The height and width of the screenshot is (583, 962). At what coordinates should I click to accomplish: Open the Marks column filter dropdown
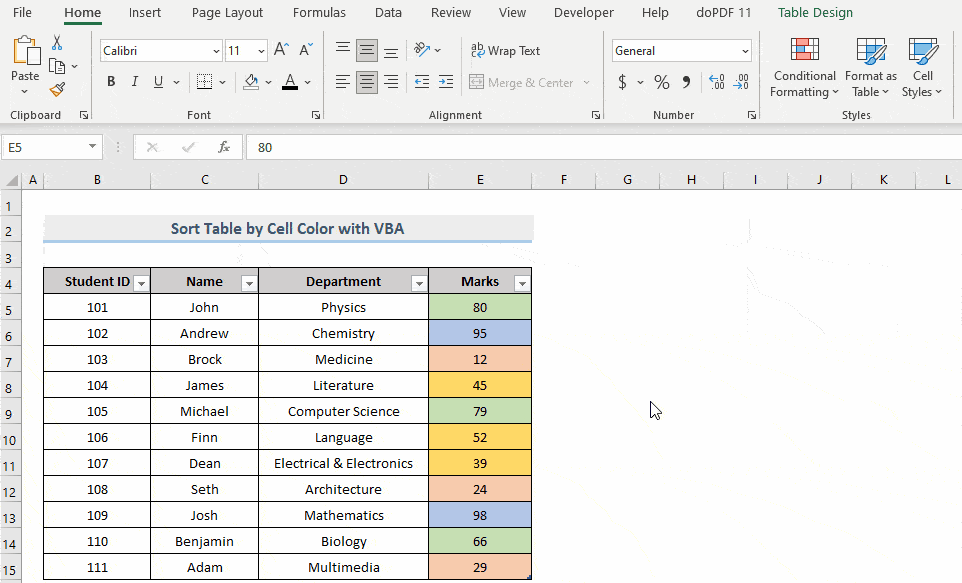(x=522, y=283)
